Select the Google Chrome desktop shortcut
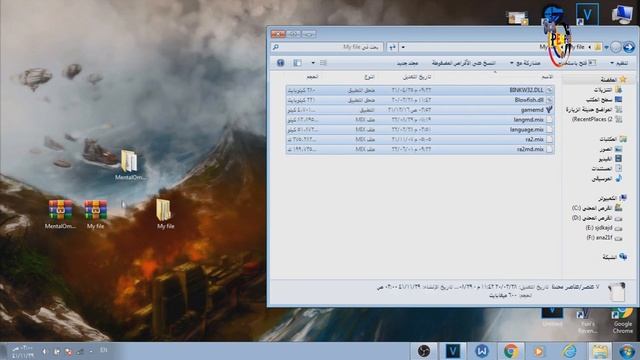Image resolution: width=640 pixels, height=360 pixels. (622, 322)
